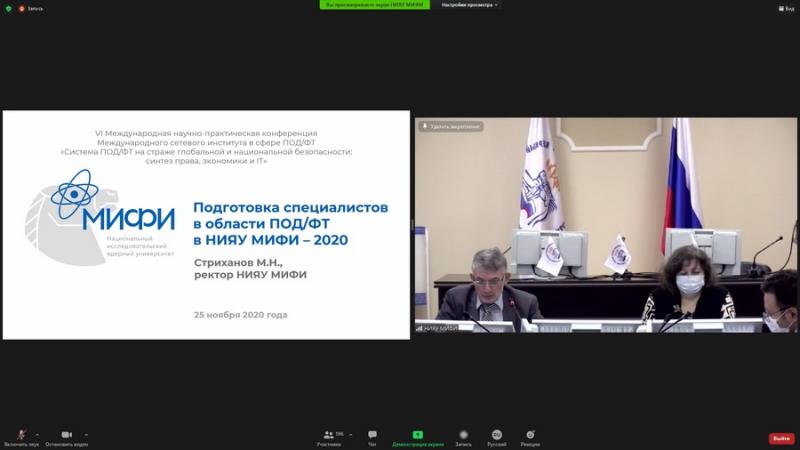The image size is (800, 450).
Task: Click the Record button in the toolbar
Action: (463, 438)
